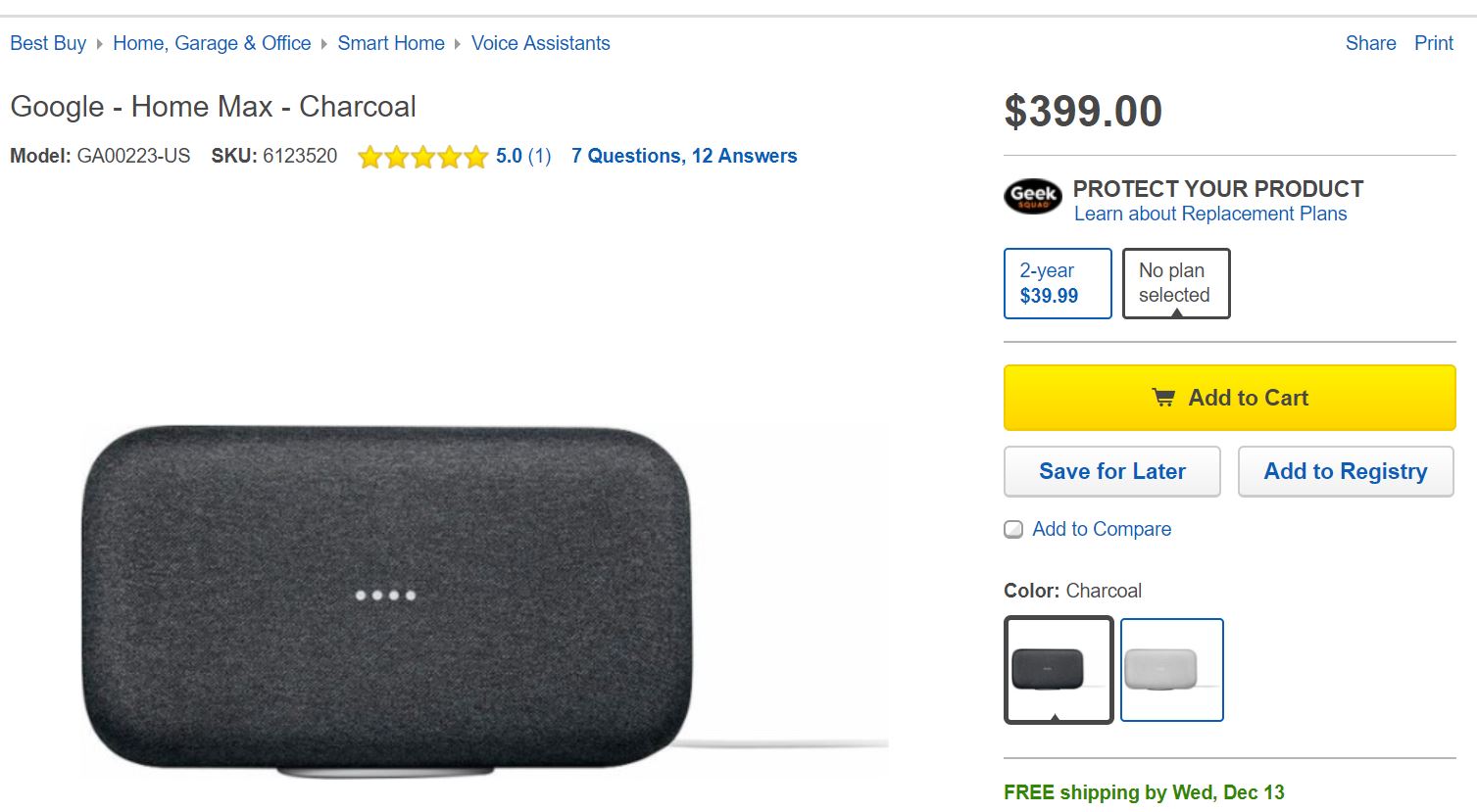The height and width of the screenshot is (812, 1477).
Task: Open the Voice Assistants breadcrumb category
Action: pos(540,43)
